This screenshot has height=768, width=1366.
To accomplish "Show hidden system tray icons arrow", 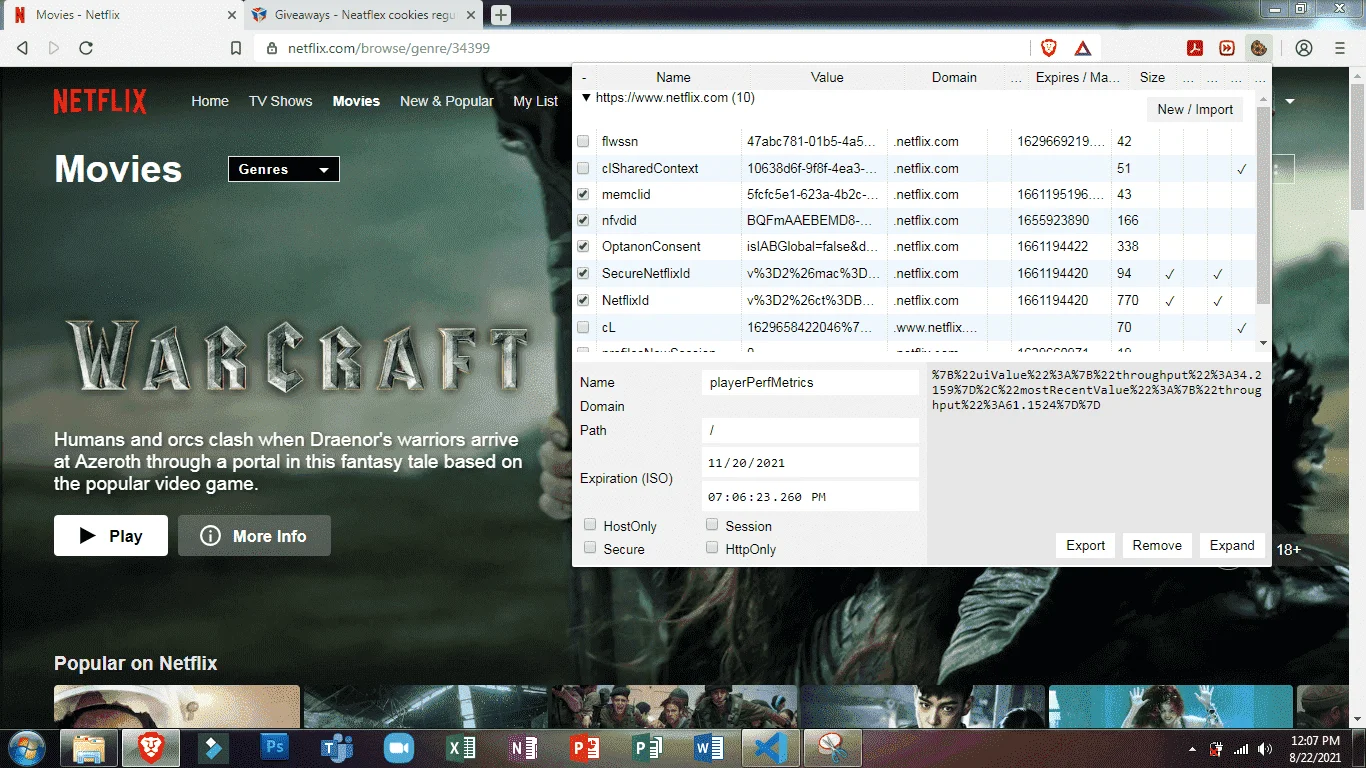I will click(x=1191, y=749).
